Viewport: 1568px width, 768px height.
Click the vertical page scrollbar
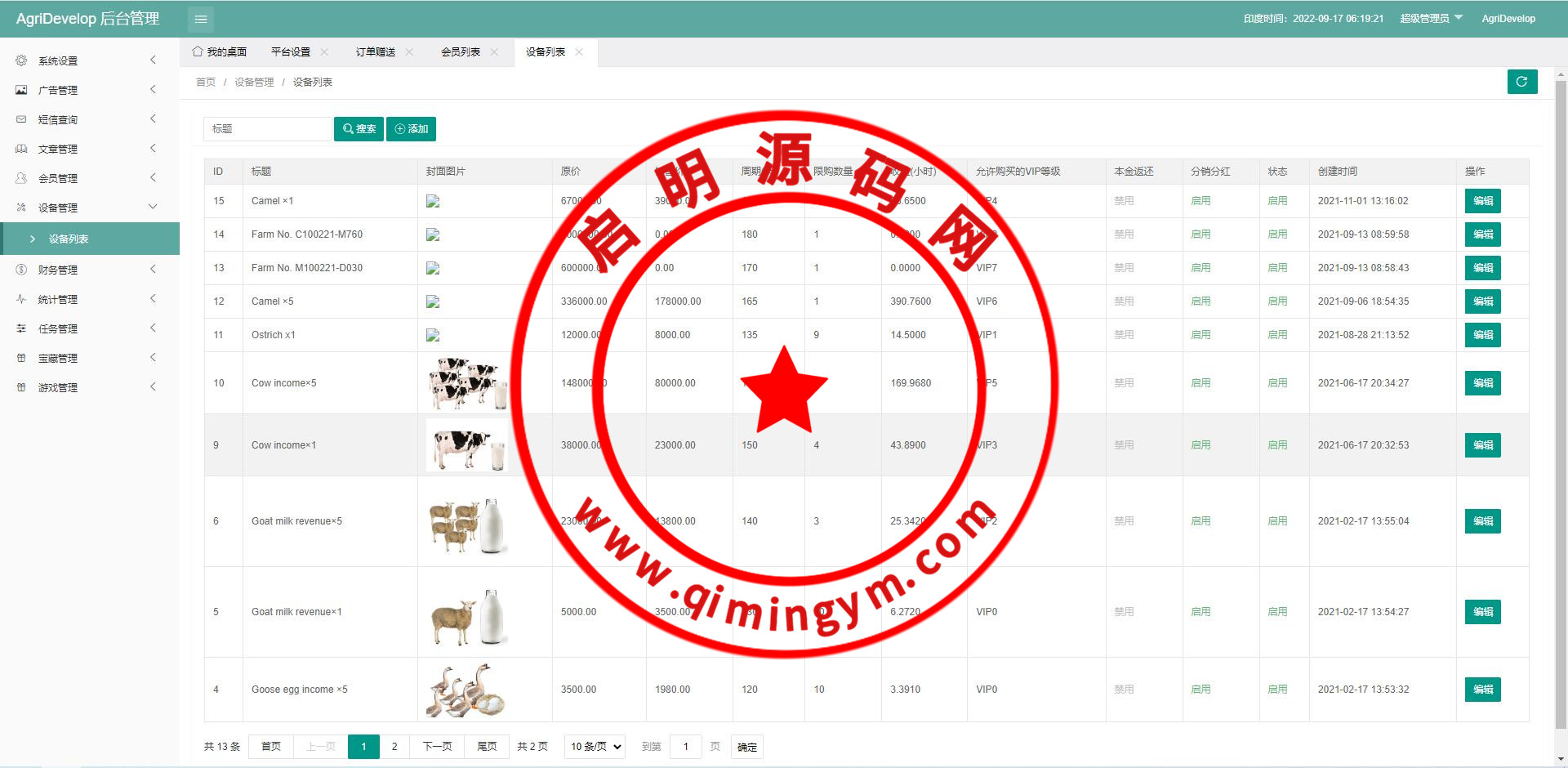click(x=1561, y=409)
